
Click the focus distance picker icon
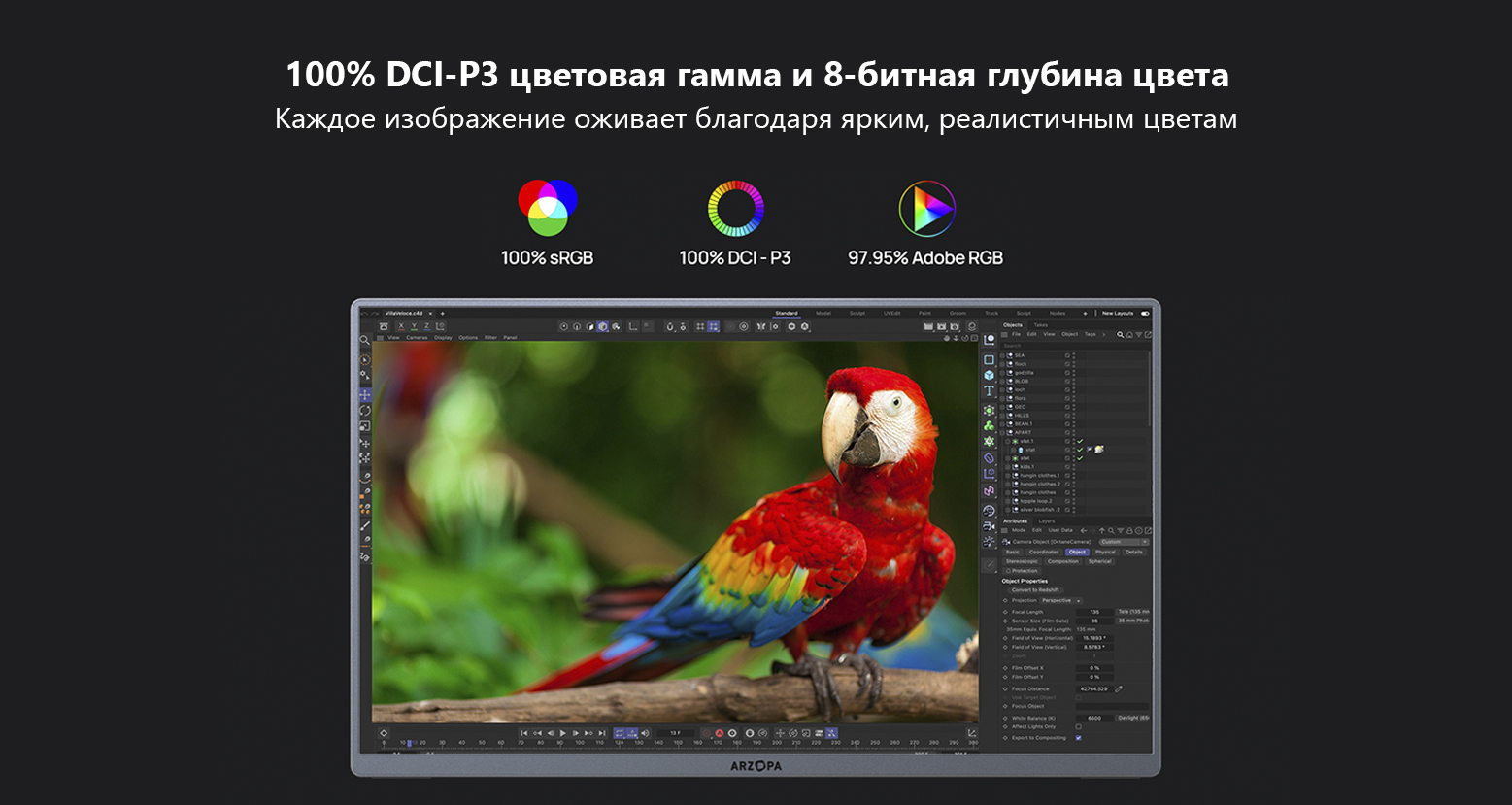1119,688
